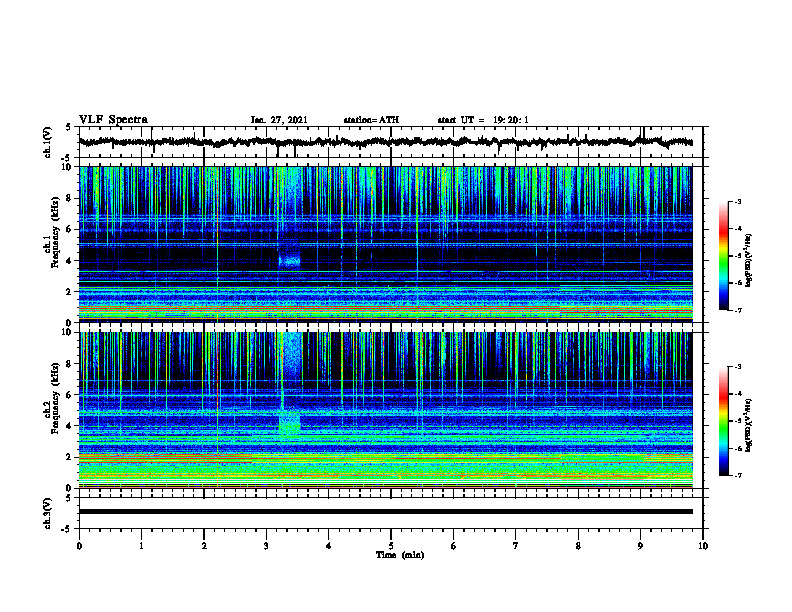Click the "station=ATH" header label

point(371,120)
